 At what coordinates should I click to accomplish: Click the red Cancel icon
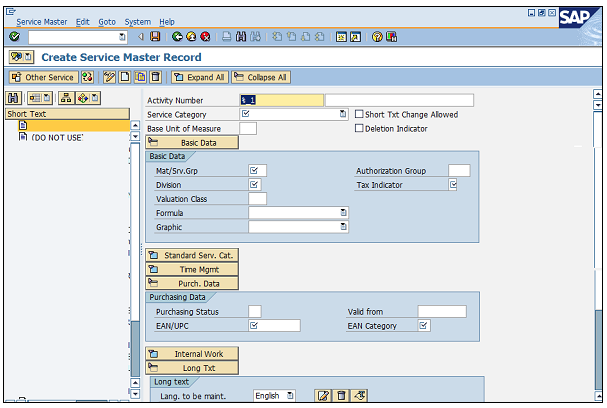[203, 37]
